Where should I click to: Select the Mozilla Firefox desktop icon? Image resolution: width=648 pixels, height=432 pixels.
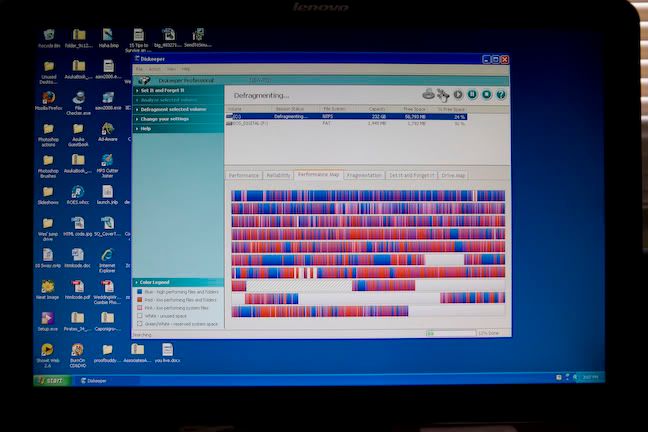pos(48,101)
